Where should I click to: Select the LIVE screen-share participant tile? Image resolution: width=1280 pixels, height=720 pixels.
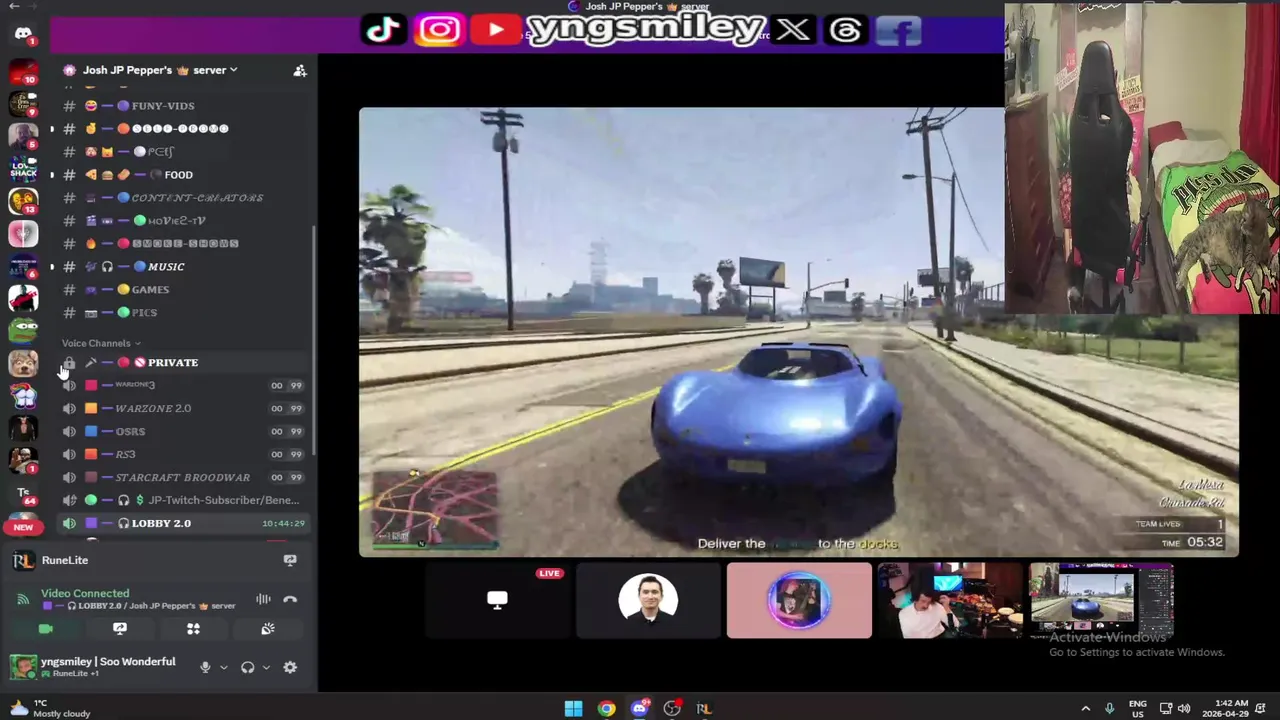tap(497, 600)
